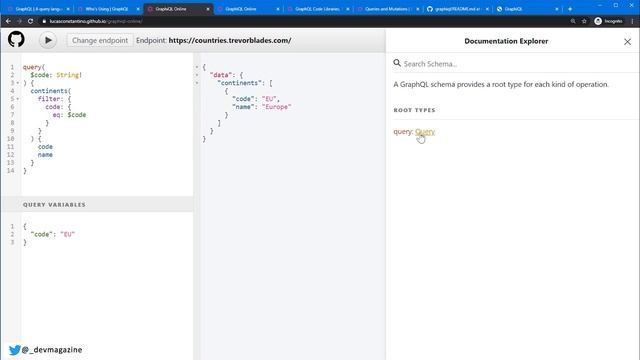The width and height of the screenshot is (640, 360).
Task: Click the browser back arrow
Action: (x=8, y=21)
